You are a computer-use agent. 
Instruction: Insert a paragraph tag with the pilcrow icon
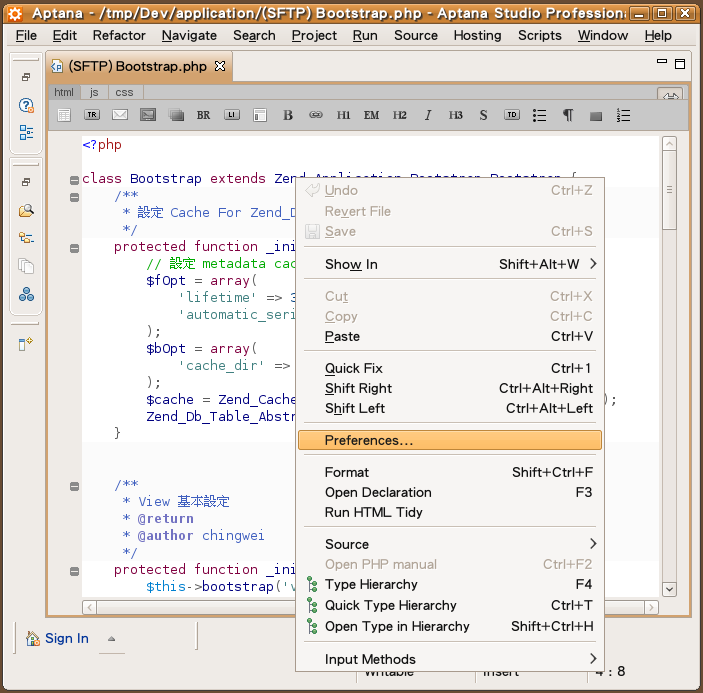tap(568, 115)
